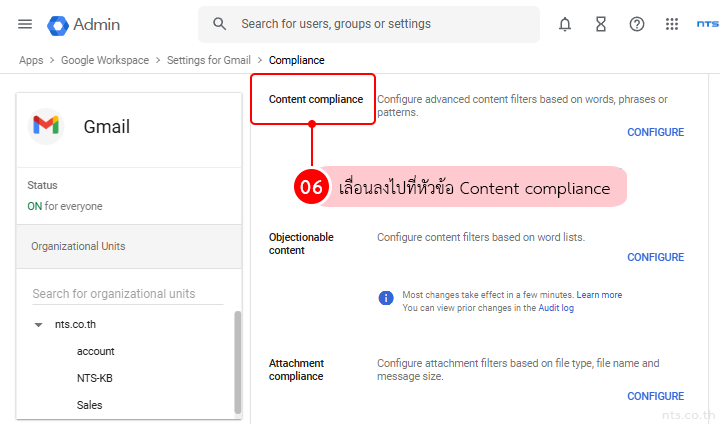The image size is (720, 424).
Task: Go to Settings for Gmail breadcrumb
Action: point(208,60)
